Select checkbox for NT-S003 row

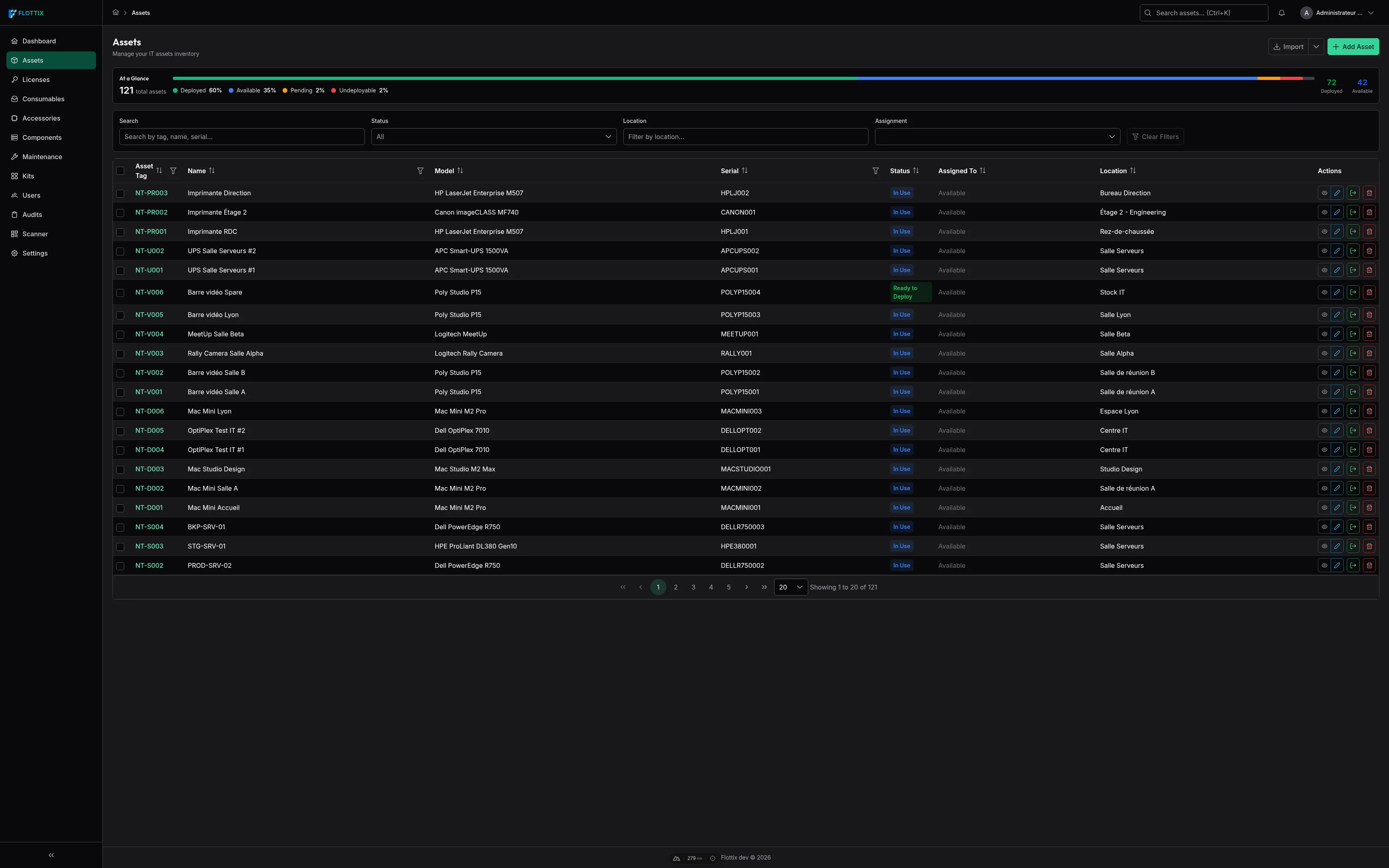[120, 547]
